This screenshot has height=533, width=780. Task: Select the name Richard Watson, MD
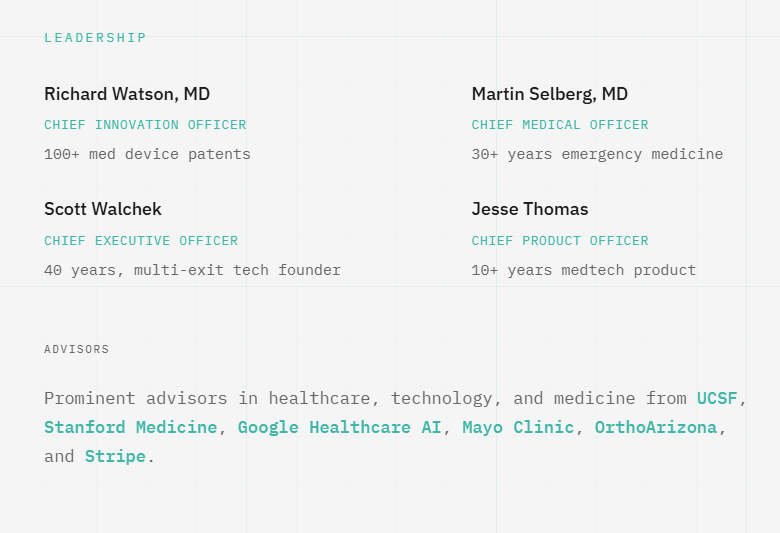click(x=127, y=94)
